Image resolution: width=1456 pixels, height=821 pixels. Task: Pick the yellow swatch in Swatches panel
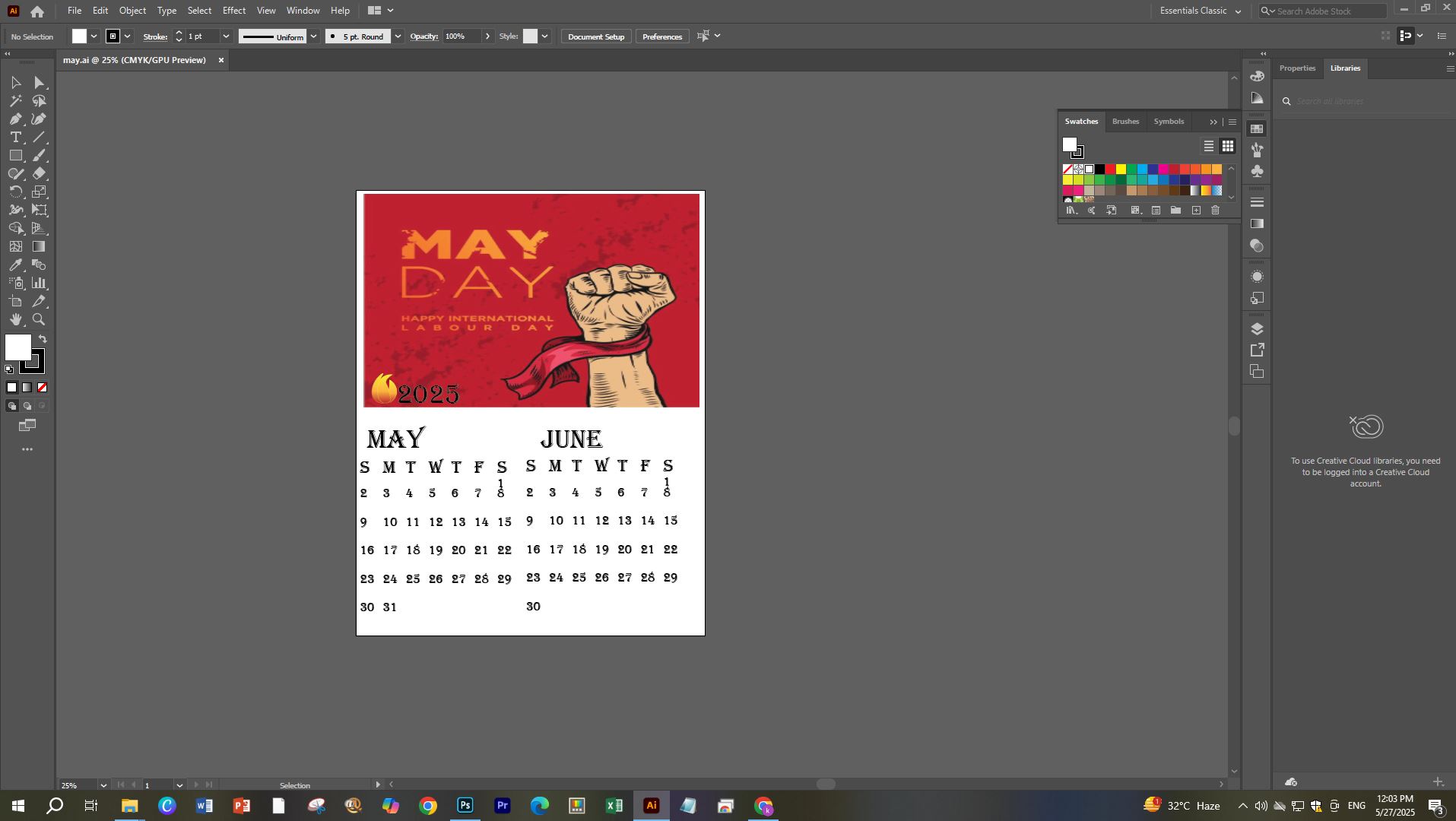click(1121, 170)
